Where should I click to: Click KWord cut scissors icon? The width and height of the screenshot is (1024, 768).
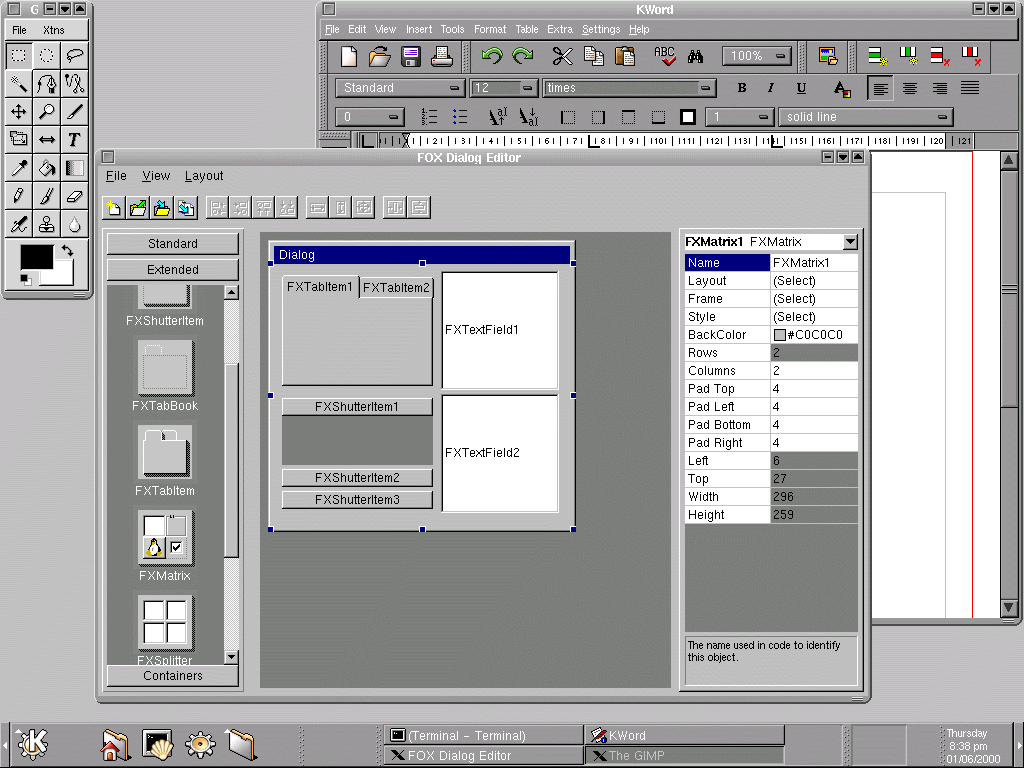tap(562, 57)
